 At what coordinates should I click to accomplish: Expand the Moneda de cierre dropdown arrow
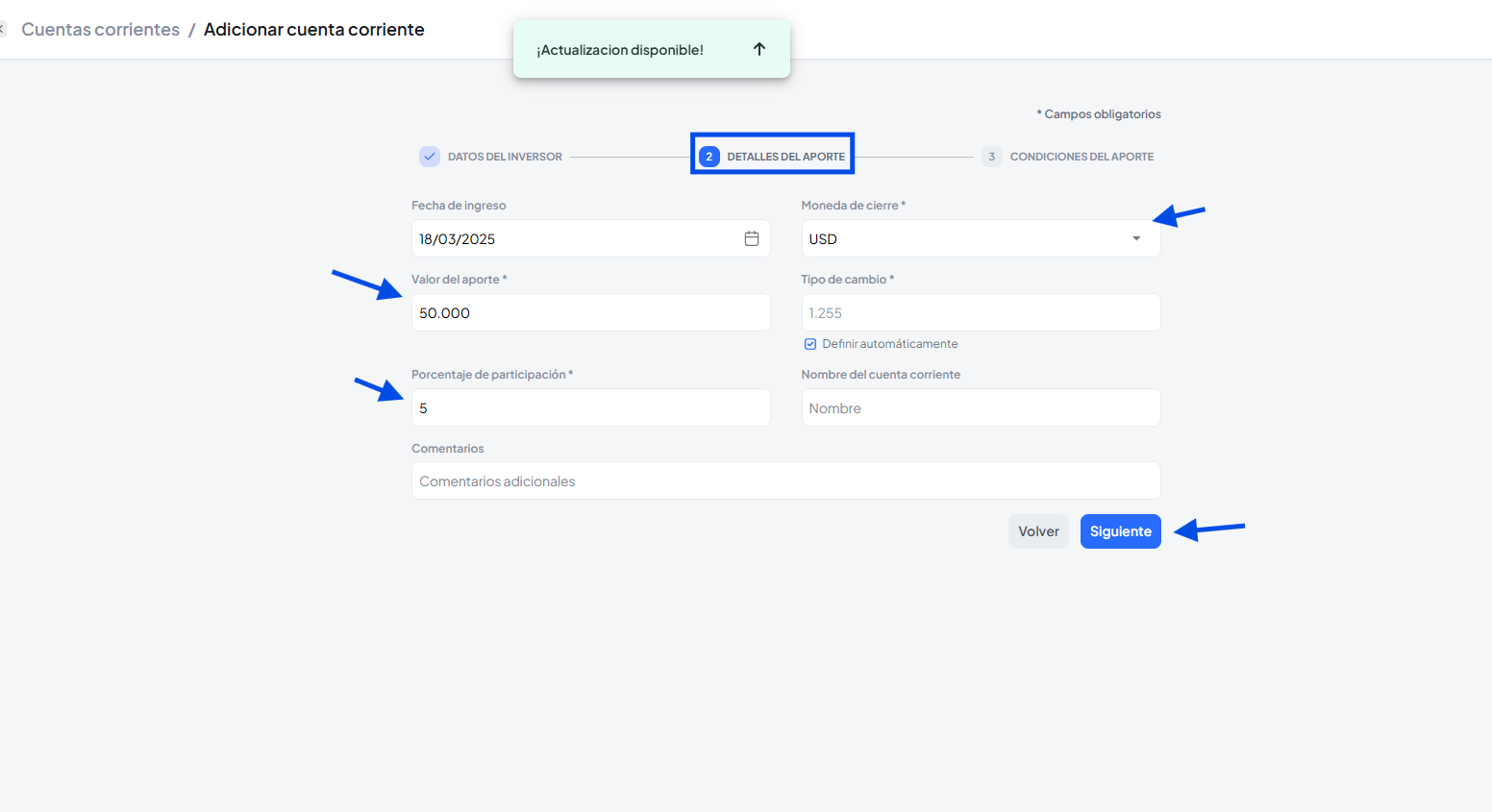(x=1136, y=238)
